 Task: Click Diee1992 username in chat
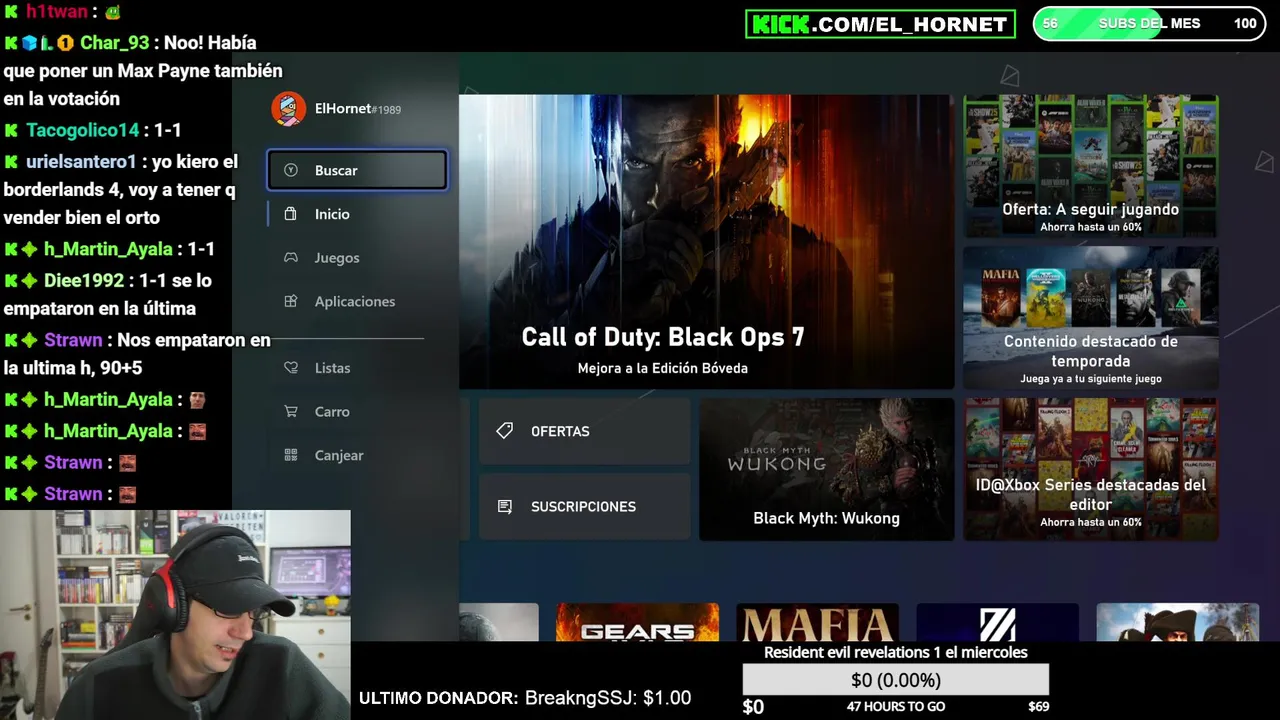coord(84,281)
